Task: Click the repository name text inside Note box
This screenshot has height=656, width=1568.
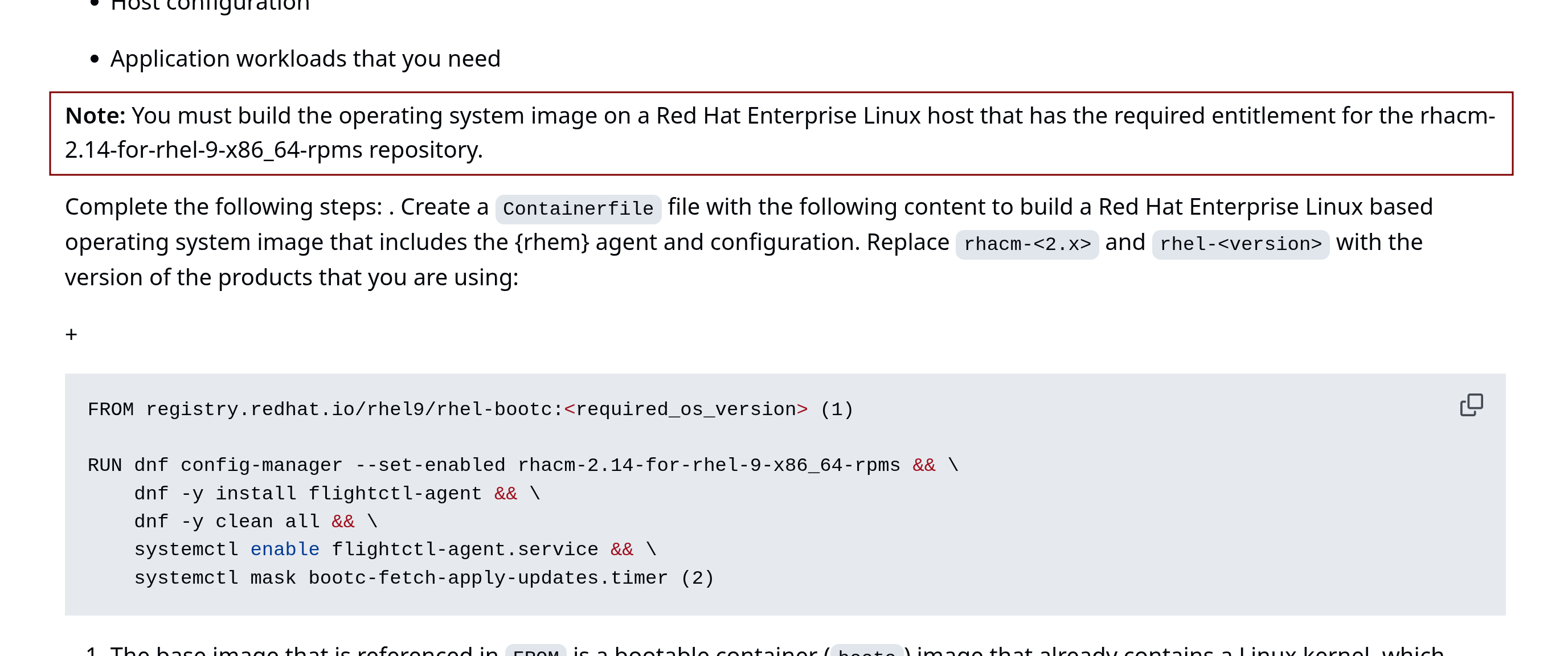Action: 213,150
